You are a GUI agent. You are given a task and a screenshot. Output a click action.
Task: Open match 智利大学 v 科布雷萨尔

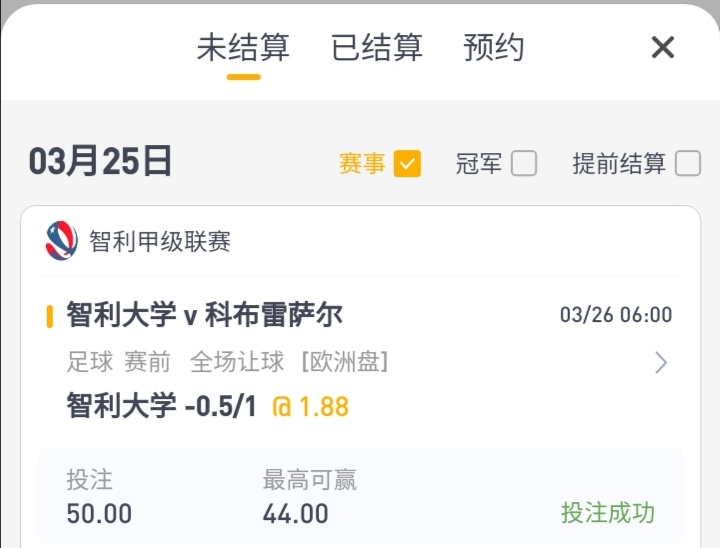[x=204, y=316]
